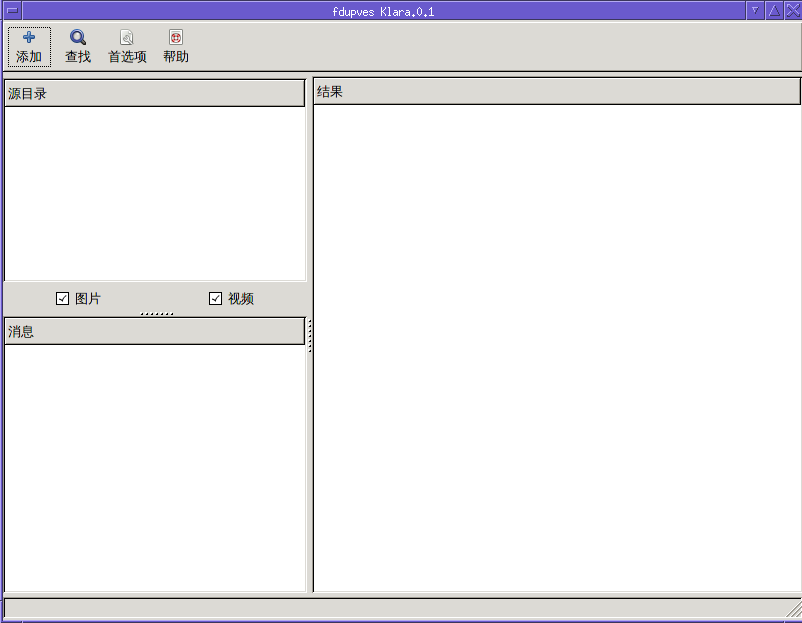Open the window menu at title bar left
Screen dimensions: 802x623
point(12,10)
